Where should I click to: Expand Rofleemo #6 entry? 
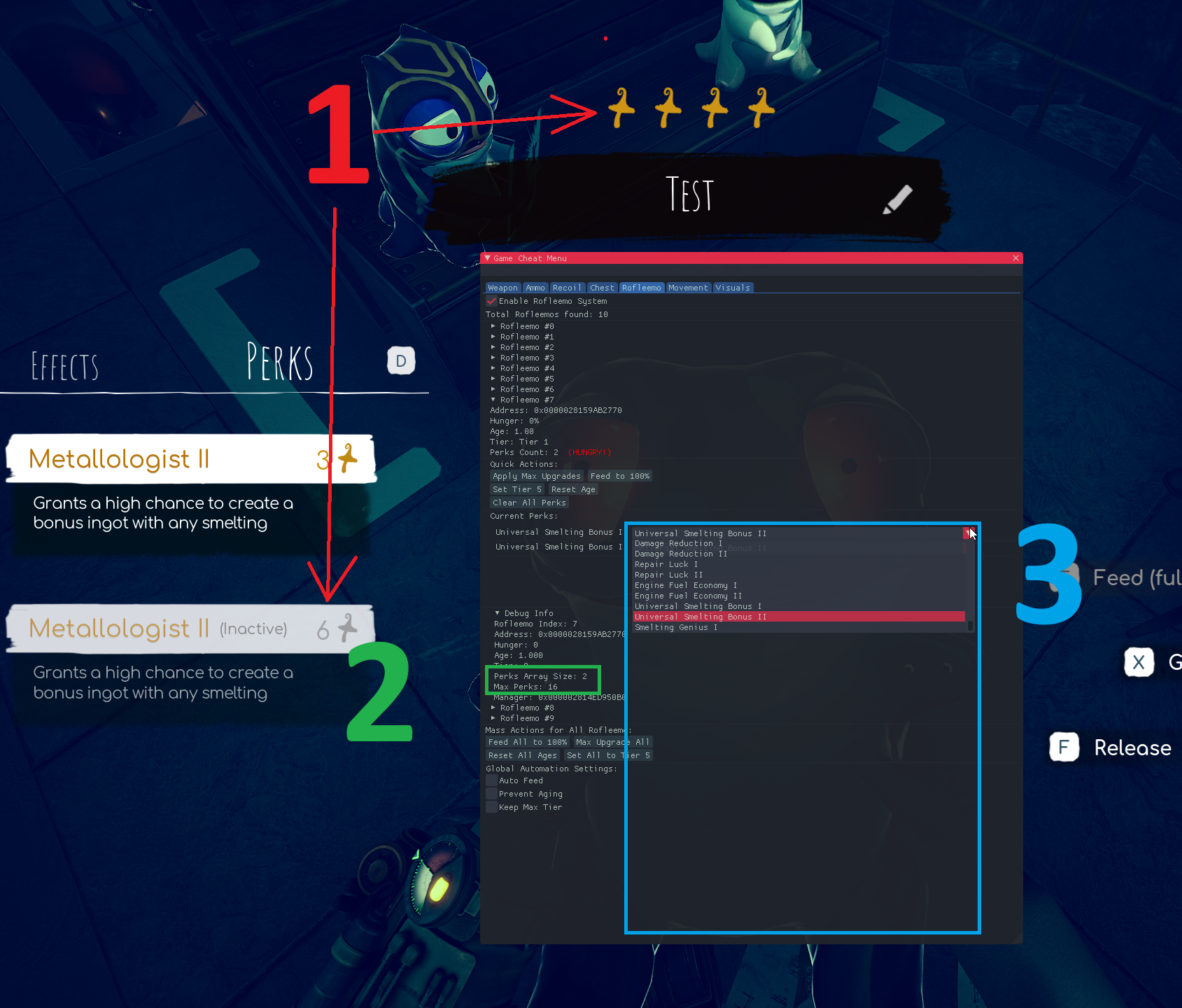(x=493, y=389)
